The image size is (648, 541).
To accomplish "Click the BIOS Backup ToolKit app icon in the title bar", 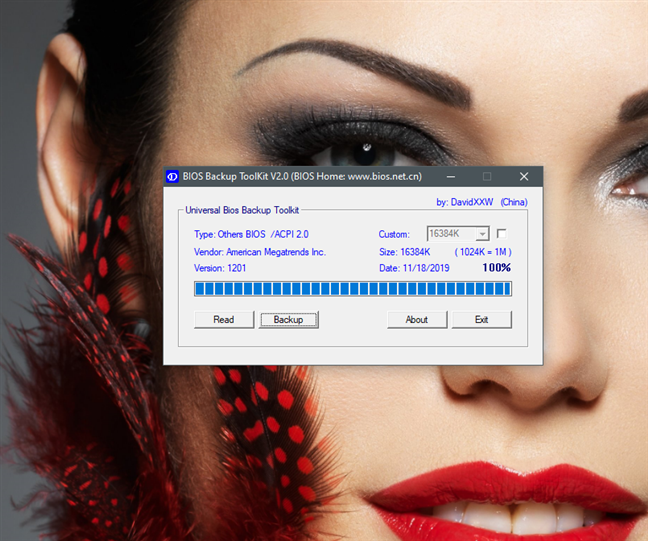I will [x=172, y=177].
